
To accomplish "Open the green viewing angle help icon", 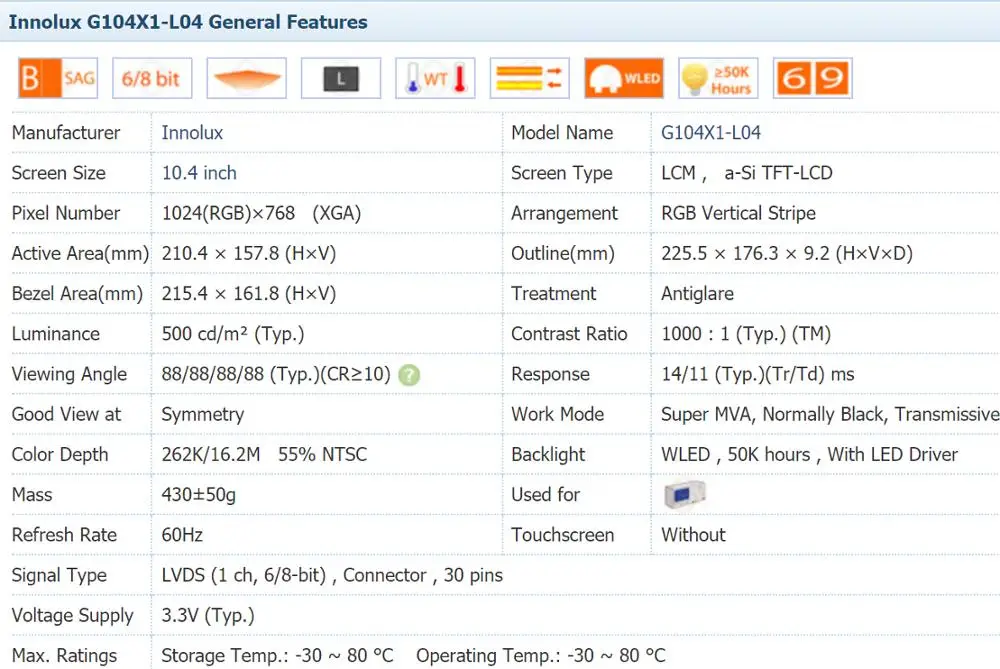I will [409, 375].
